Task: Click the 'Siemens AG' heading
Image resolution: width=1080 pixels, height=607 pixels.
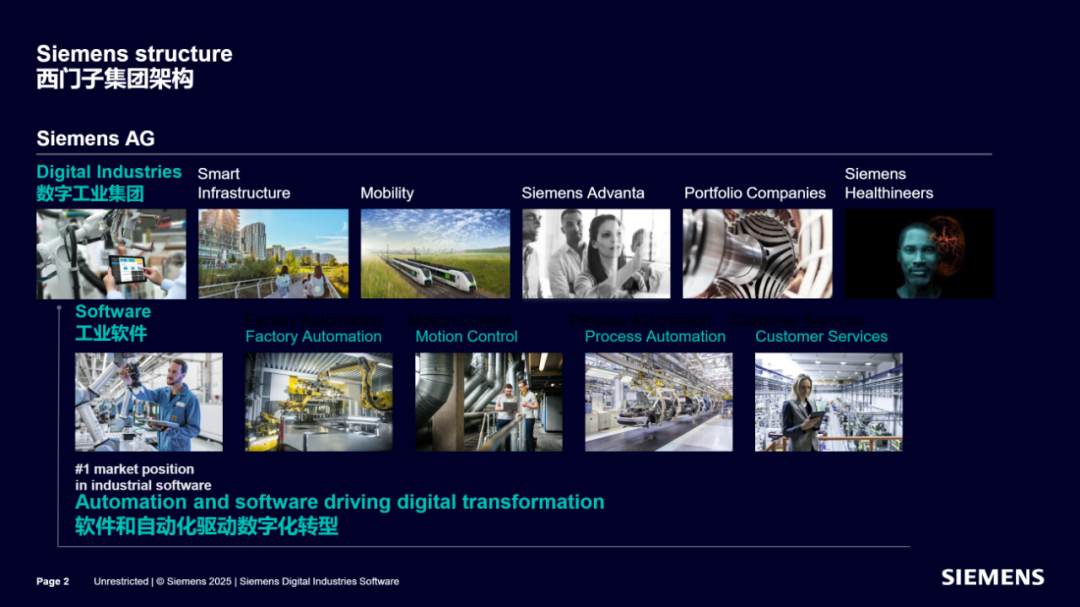Action: pos(96,138)
